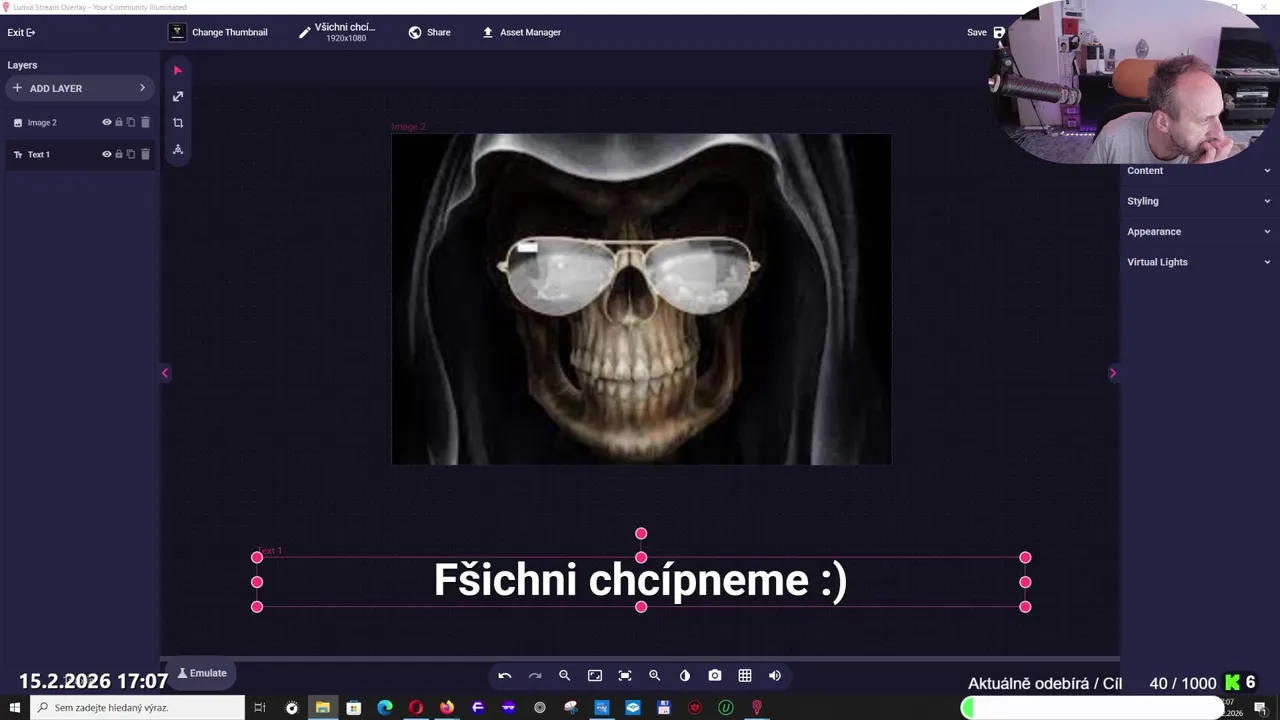Click the Emulate button
This screenshot has height=720, width=1280.
tap(202, 673)
